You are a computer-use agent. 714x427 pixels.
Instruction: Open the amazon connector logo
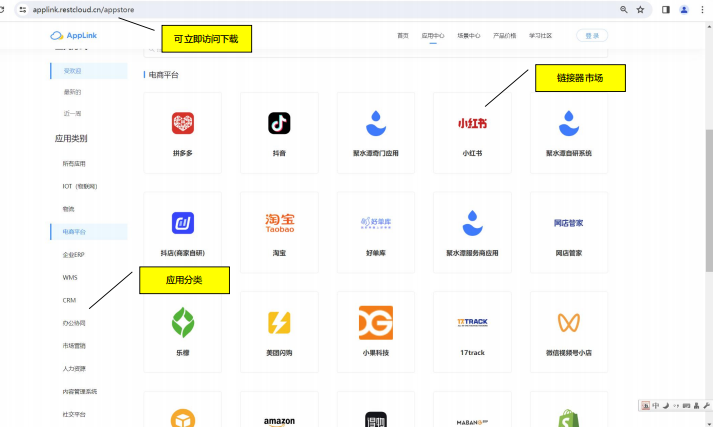[x=279, y=422]
